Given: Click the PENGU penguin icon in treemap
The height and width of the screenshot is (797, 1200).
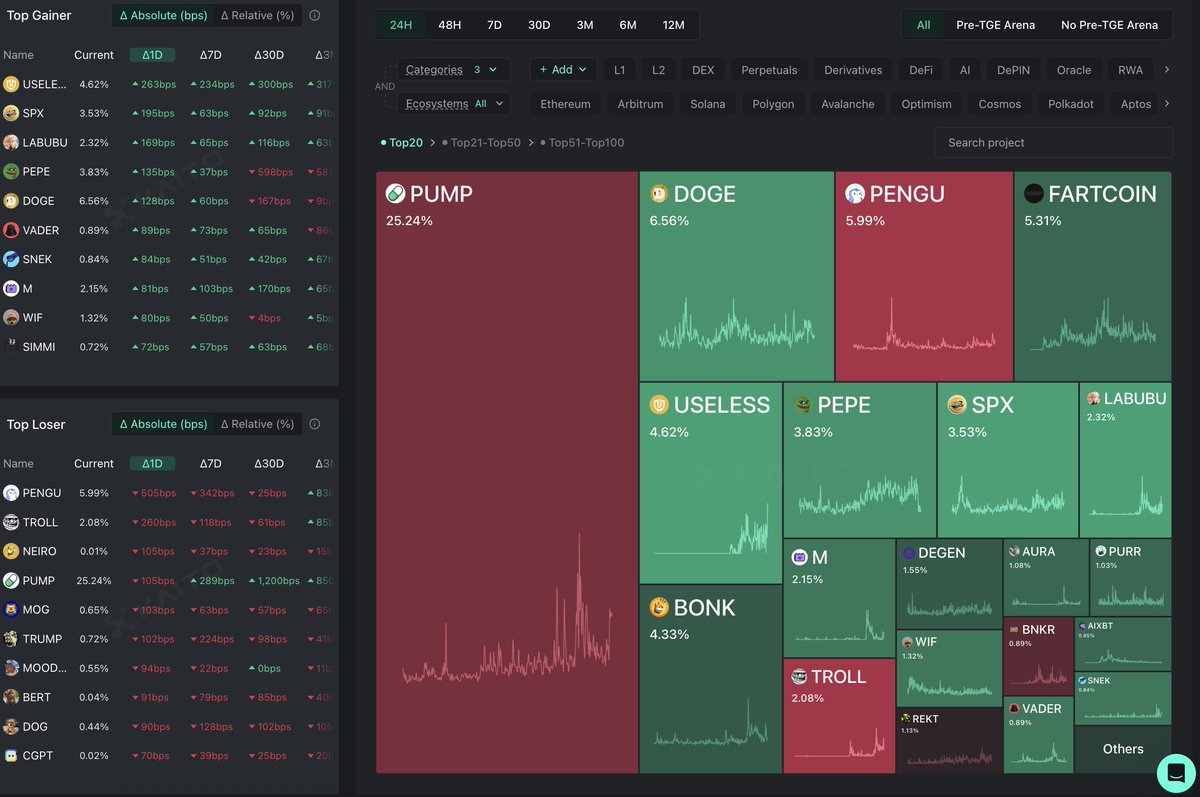Looking at the screenshot, I should [855, 194].
